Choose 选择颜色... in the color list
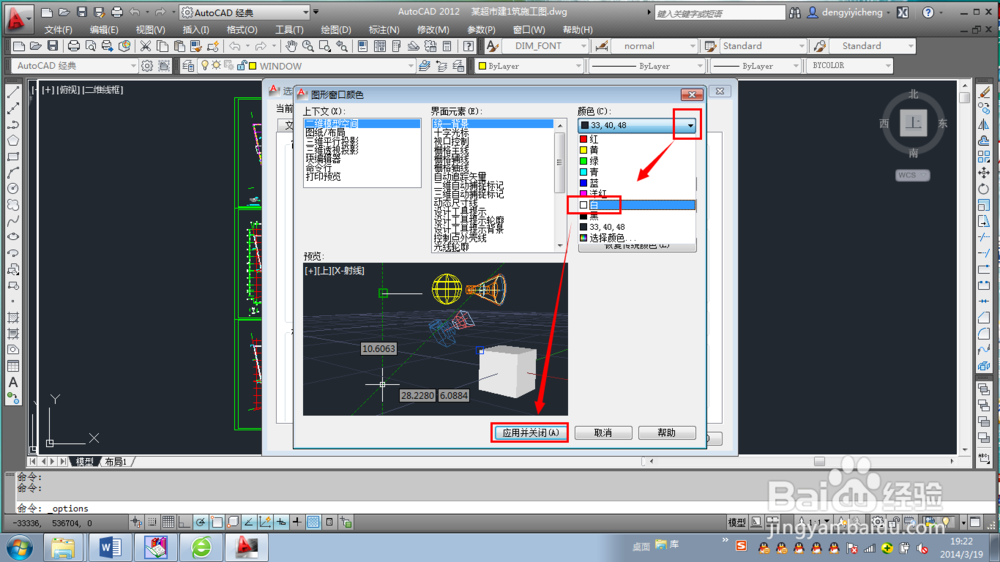Viewport: 1000px width, 562px height. [636, 238]
